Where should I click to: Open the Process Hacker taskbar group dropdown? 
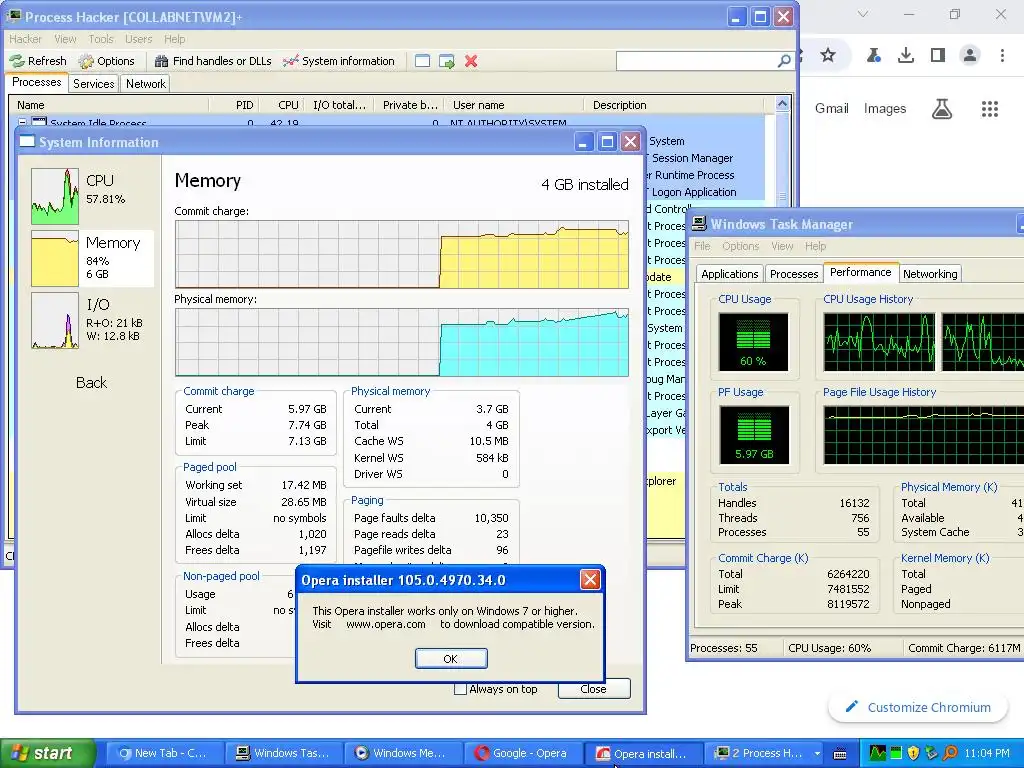(817, 753)
